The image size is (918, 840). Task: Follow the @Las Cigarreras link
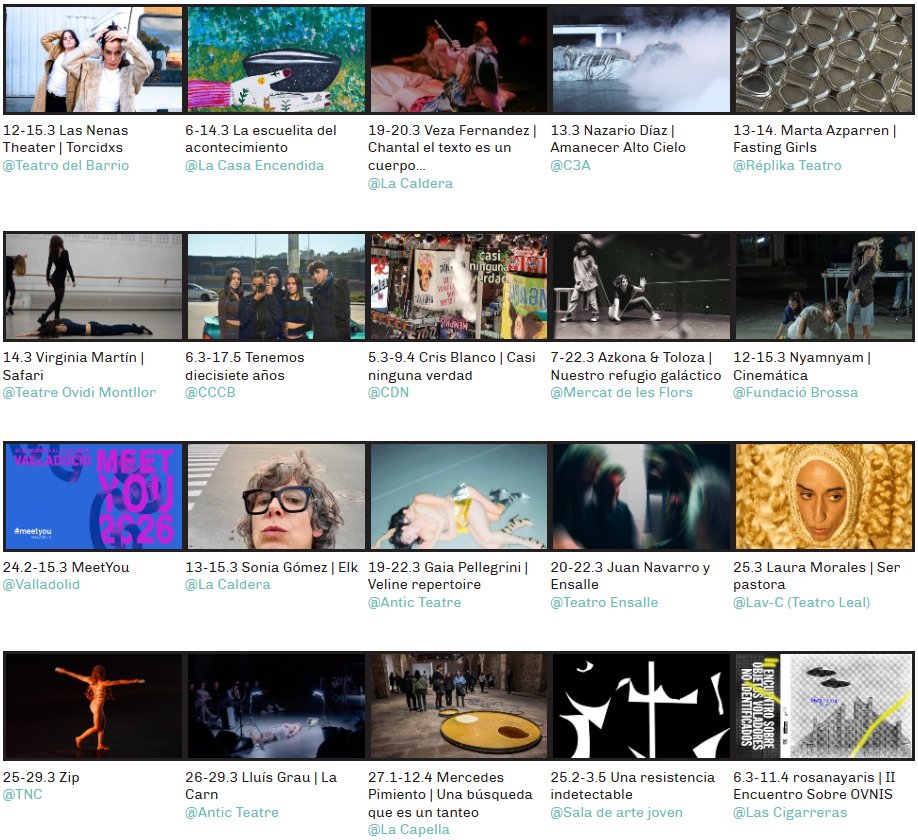[790, 812]
